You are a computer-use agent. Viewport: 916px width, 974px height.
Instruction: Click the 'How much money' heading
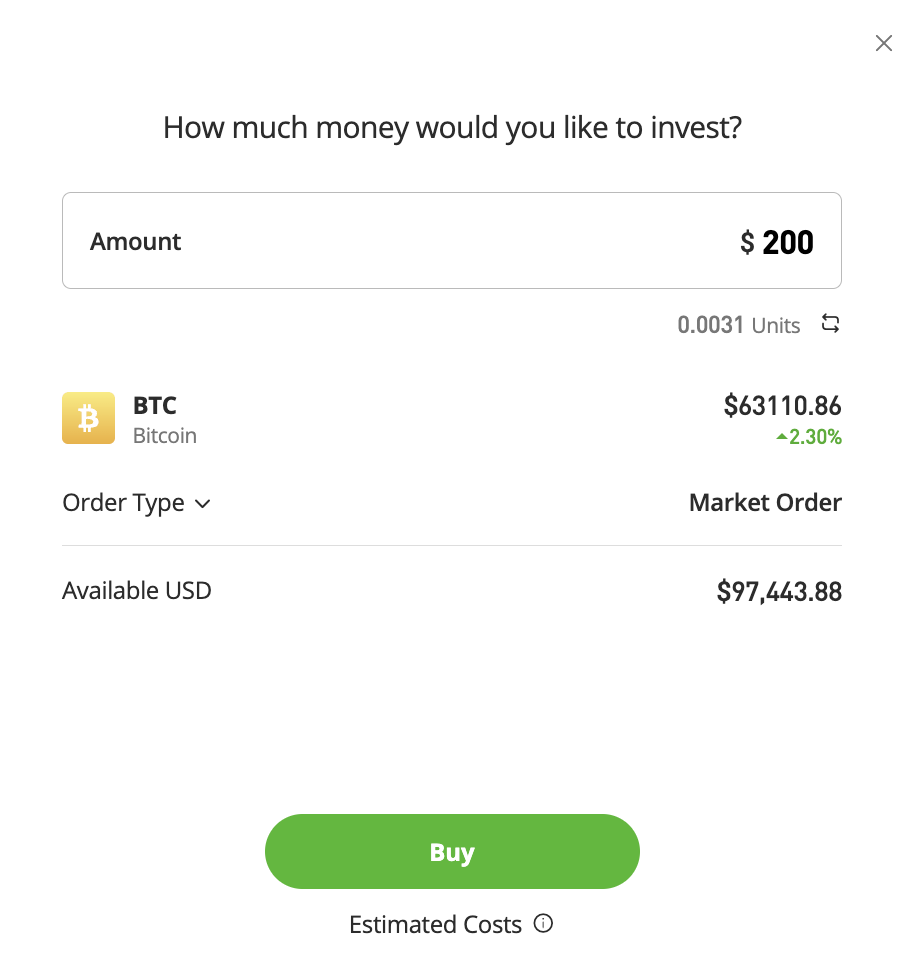pyautogui.click(x=452, y=128)
